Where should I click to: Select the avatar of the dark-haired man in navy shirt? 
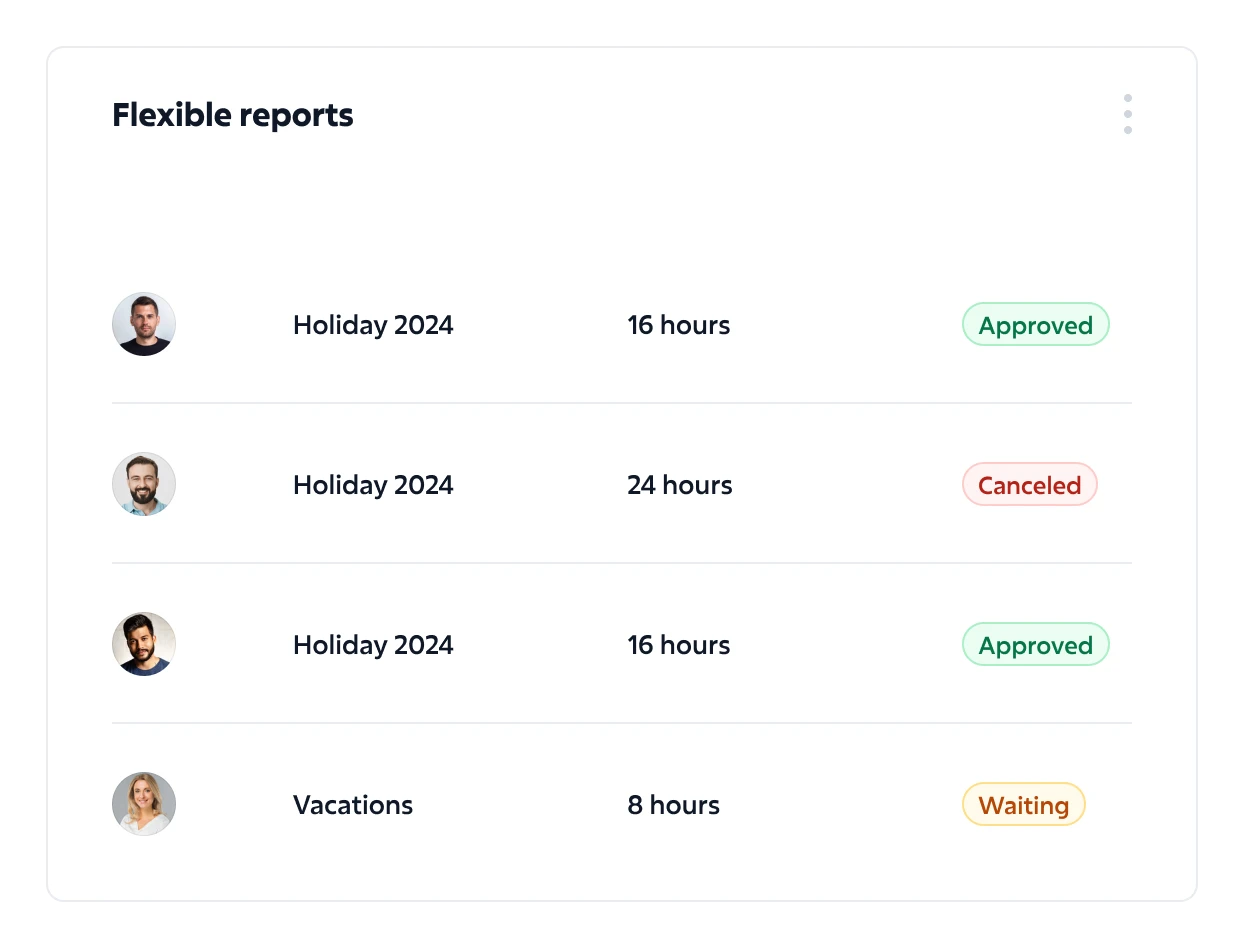(x=144, y=644)
